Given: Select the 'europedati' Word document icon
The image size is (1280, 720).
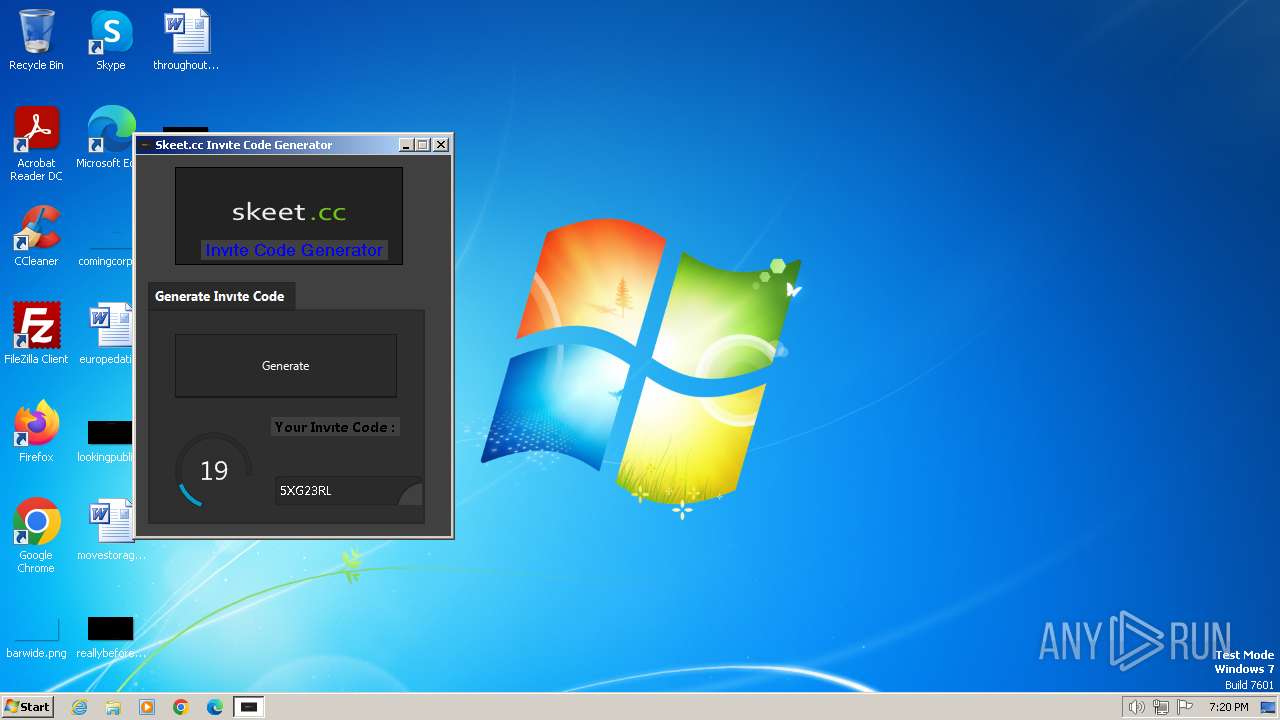Looking at the screenshot, I should (x=108, y=334).
